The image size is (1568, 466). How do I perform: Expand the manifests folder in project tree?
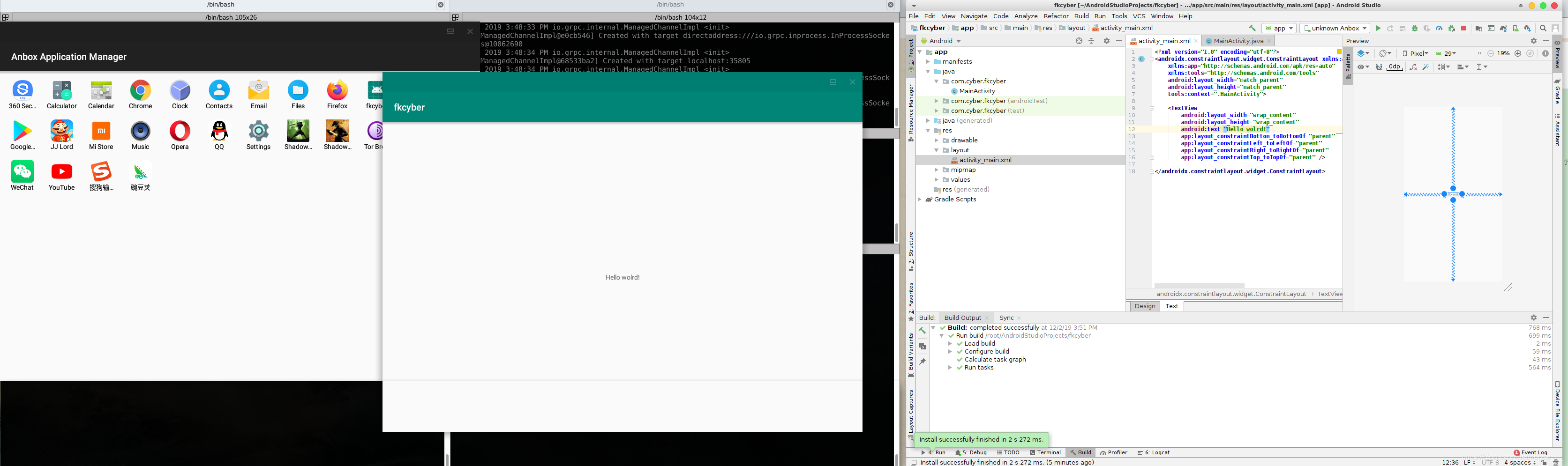pyautogui.click(x=928, y=61)
